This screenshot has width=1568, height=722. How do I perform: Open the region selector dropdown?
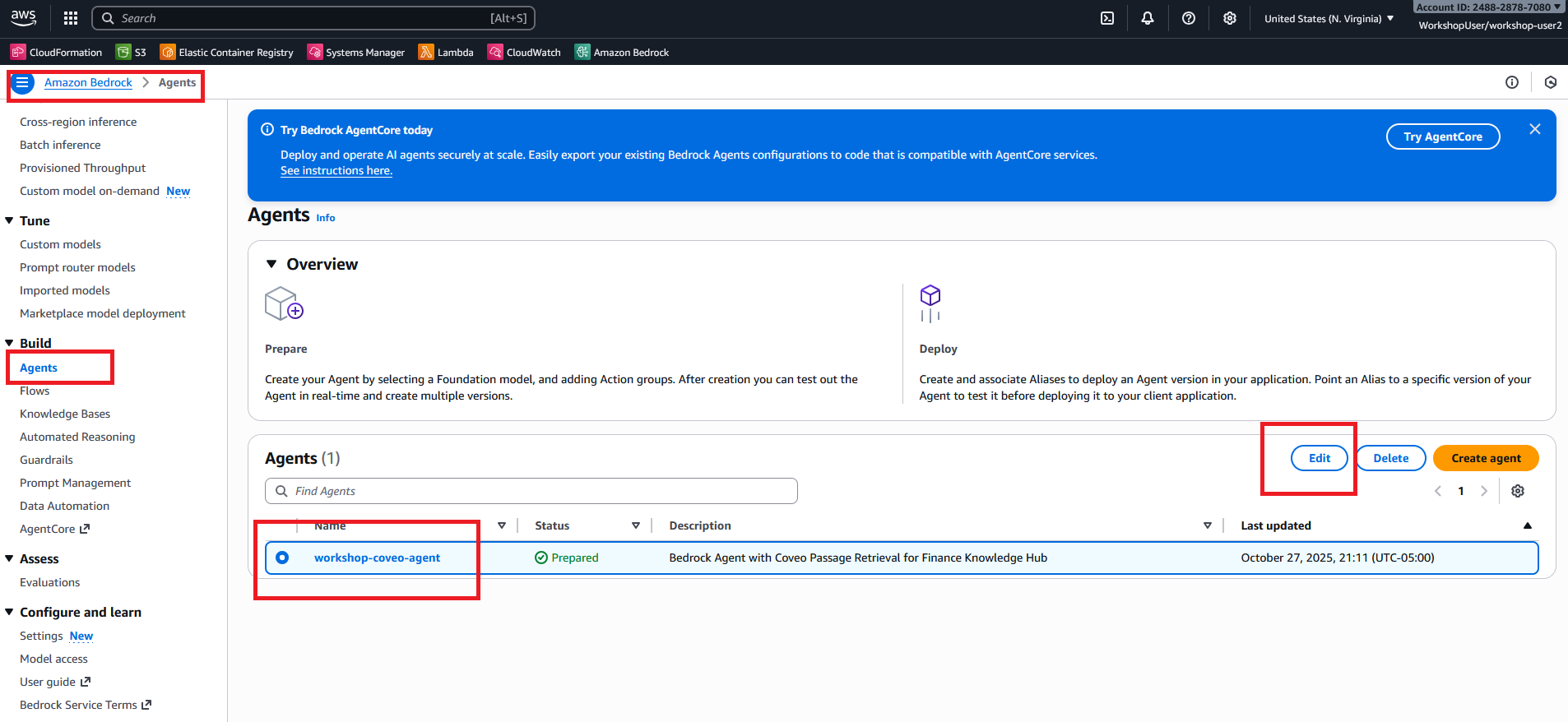tap(1329, 18)
